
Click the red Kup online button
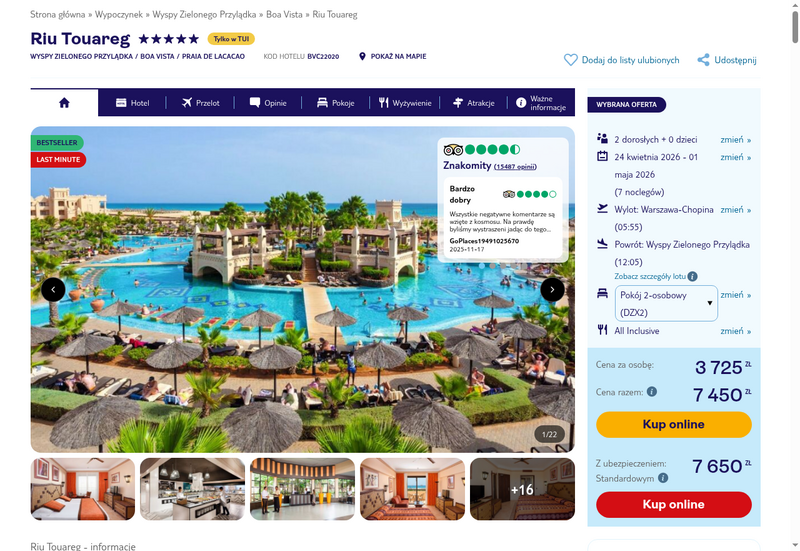(673, 505)
